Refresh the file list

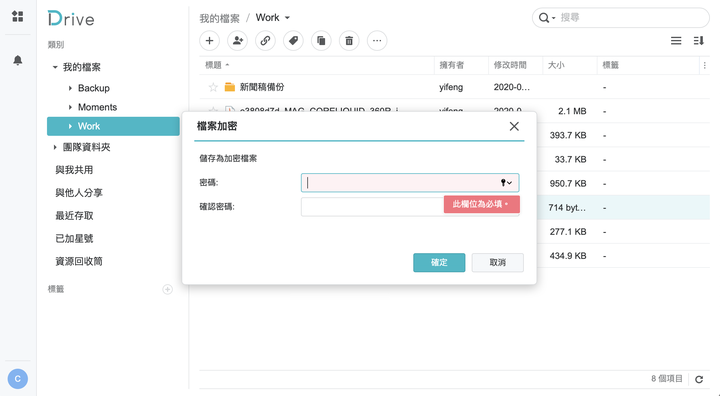click(x=699, y=379)
